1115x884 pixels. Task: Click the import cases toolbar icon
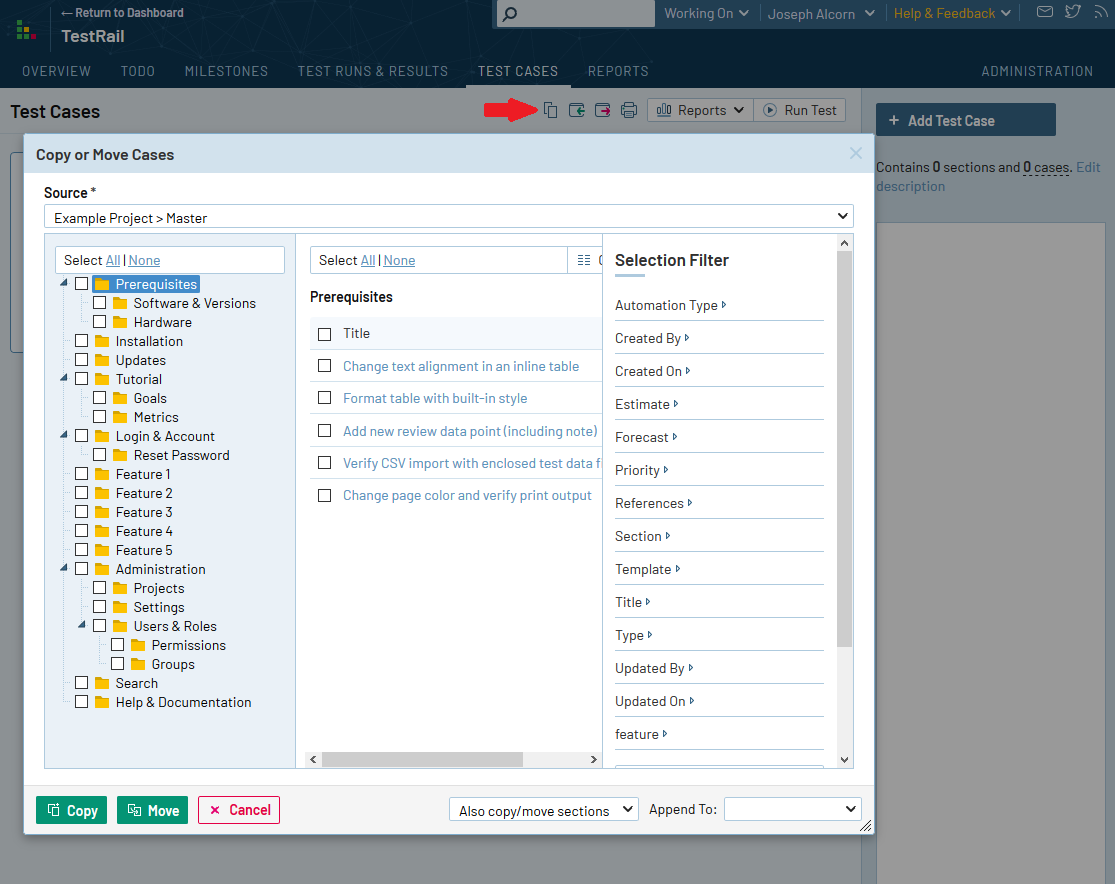577,110
